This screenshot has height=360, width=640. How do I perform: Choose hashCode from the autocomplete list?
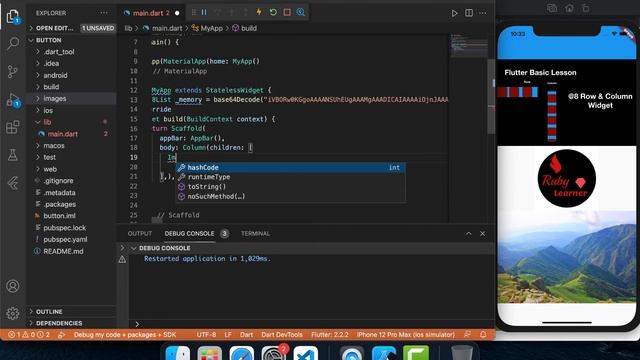point(290,167)
